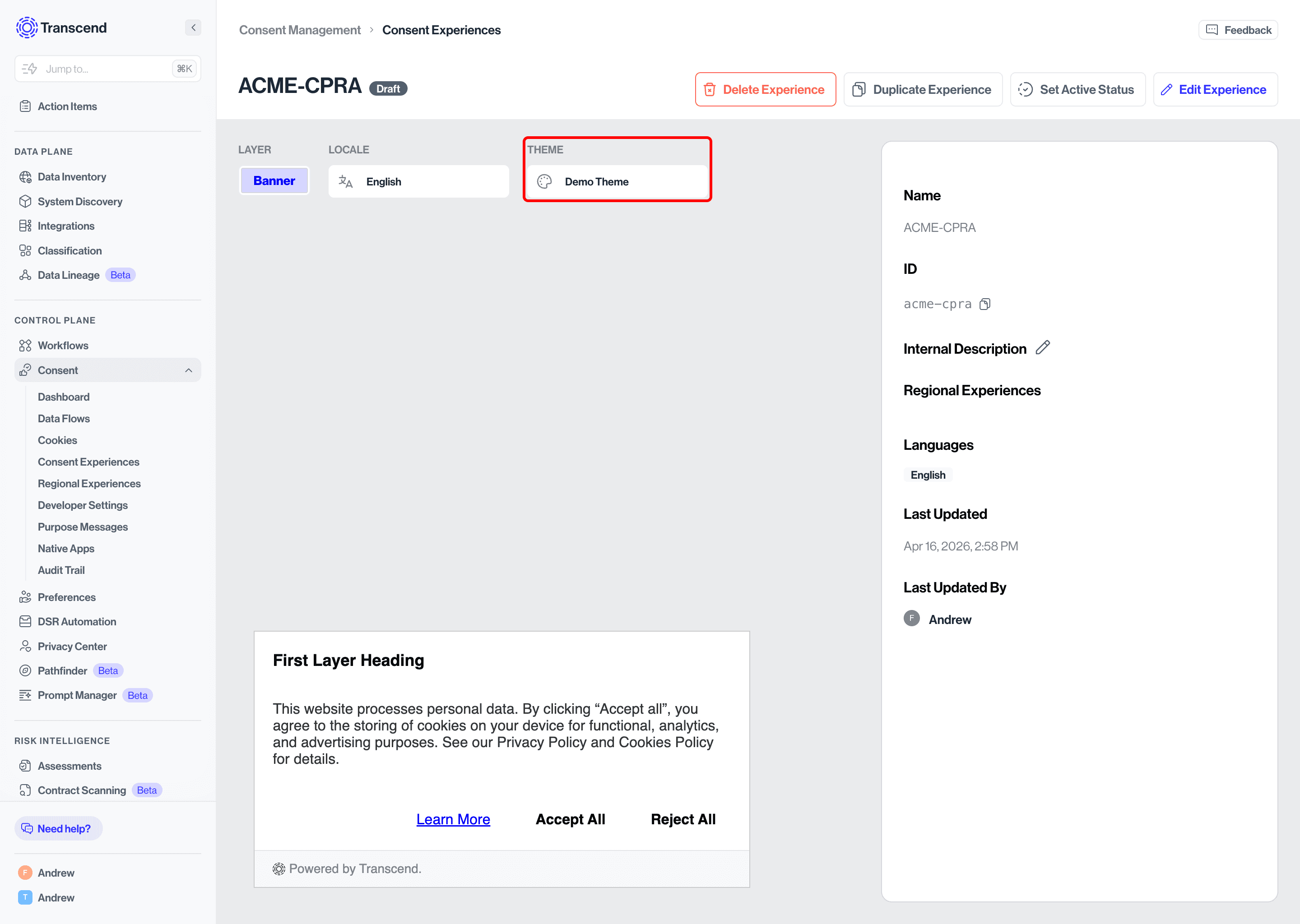Copy the acme-cpra ID
The width and height of the screenshot is (1300, 924).
(x=985, y=304)
